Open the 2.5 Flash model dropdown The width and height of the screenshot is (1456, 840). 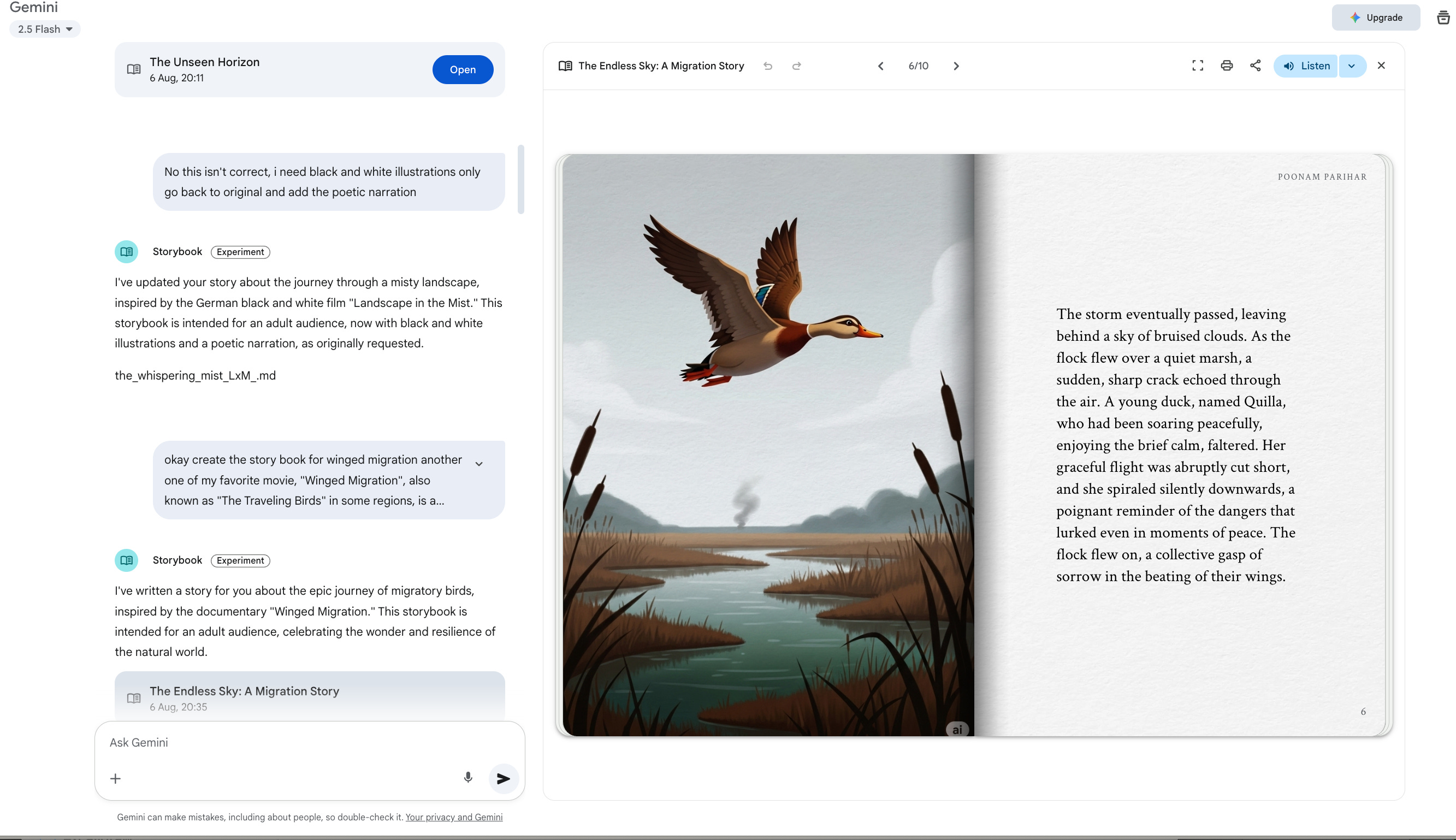point(45,29)
